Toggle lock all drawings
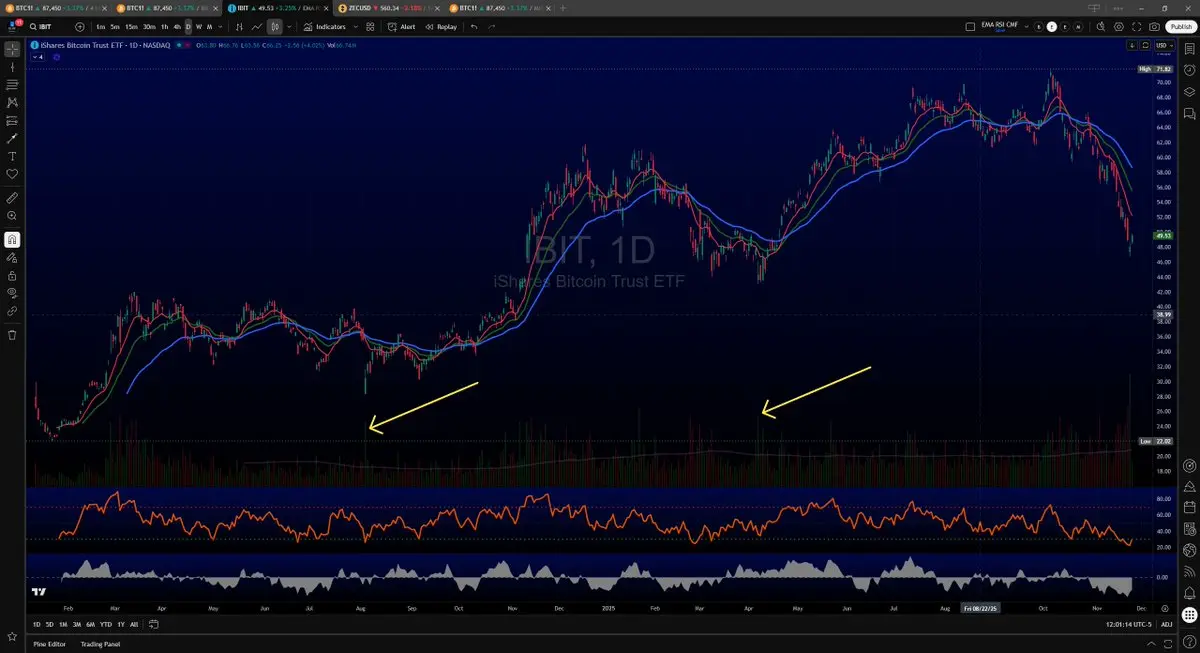The image size is (1200, 653). 12,275
